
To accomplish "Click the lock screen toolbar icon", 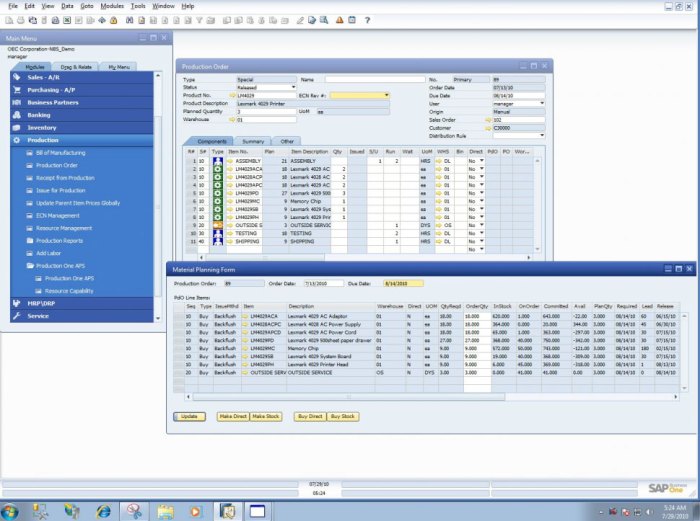I will coord(113,20).
